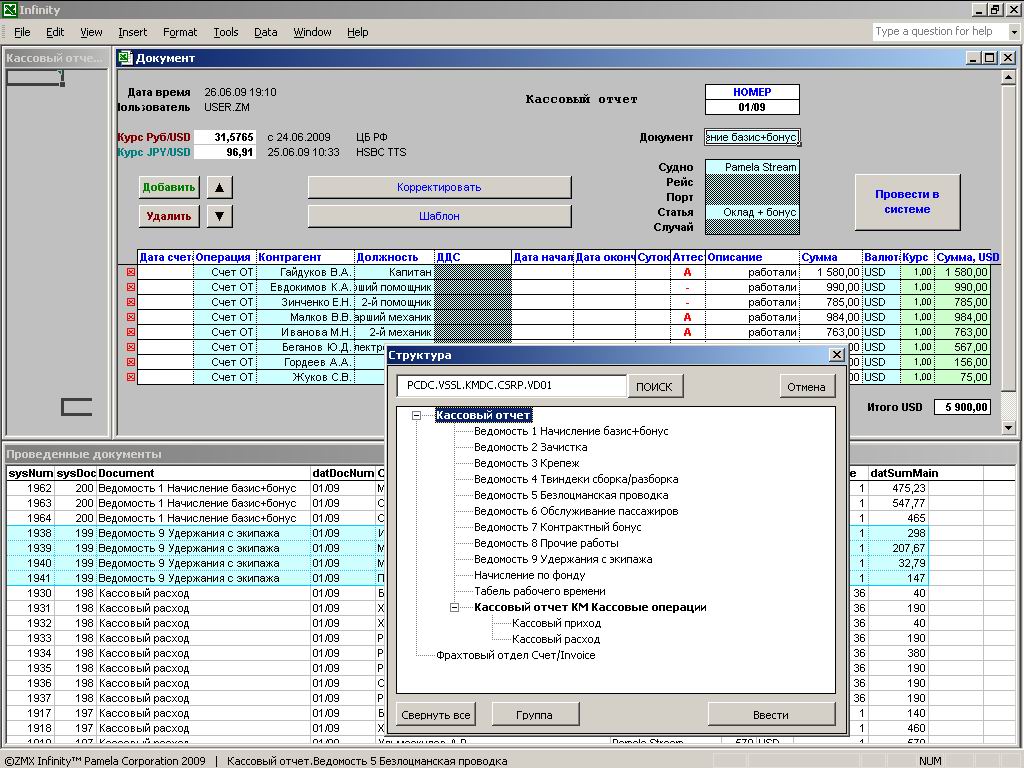Select Ведомость 7 Контрактный бонус item
The height and width of the screenshot is (768, 1024).
pyautogui.click(x=558, y=527)
